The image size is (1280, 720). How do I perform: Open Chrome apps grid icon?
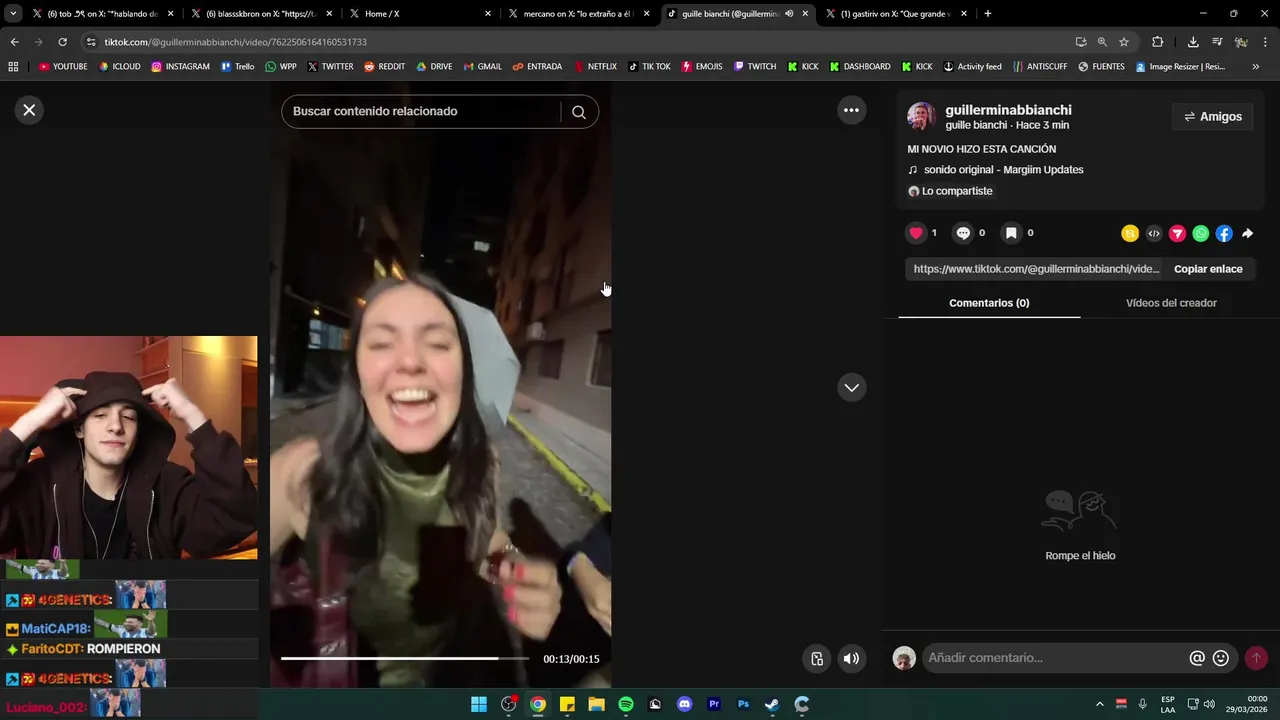pos(13,67)
